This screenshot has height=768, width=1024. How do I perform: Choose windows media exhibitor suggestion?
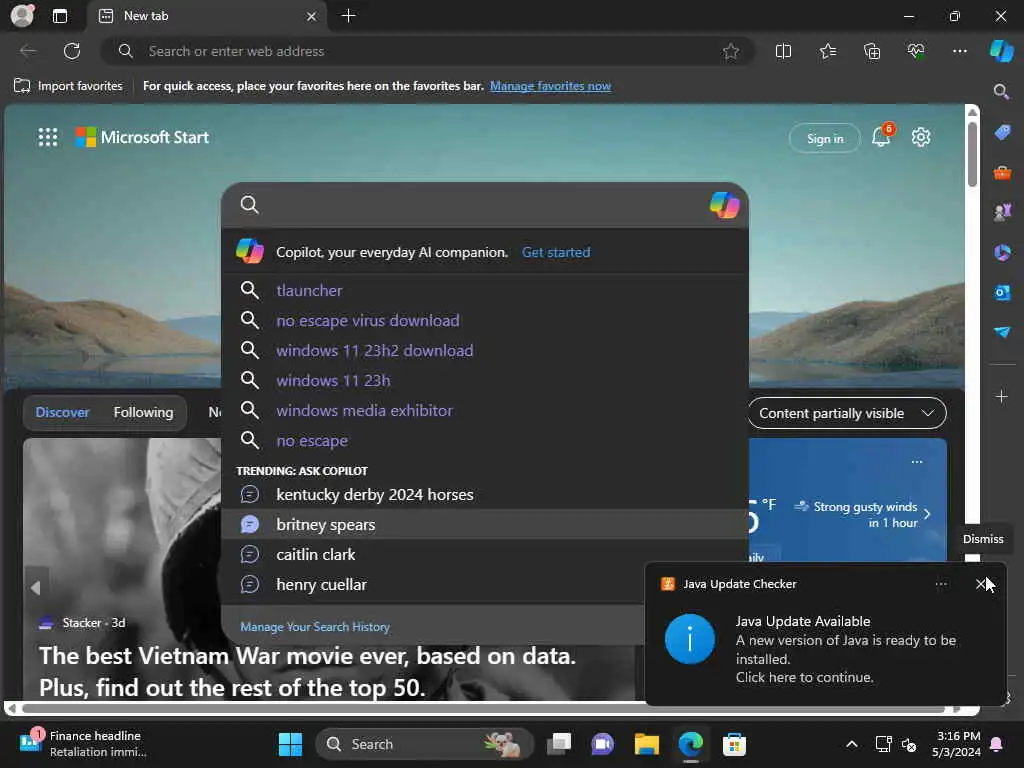[485, 410]
